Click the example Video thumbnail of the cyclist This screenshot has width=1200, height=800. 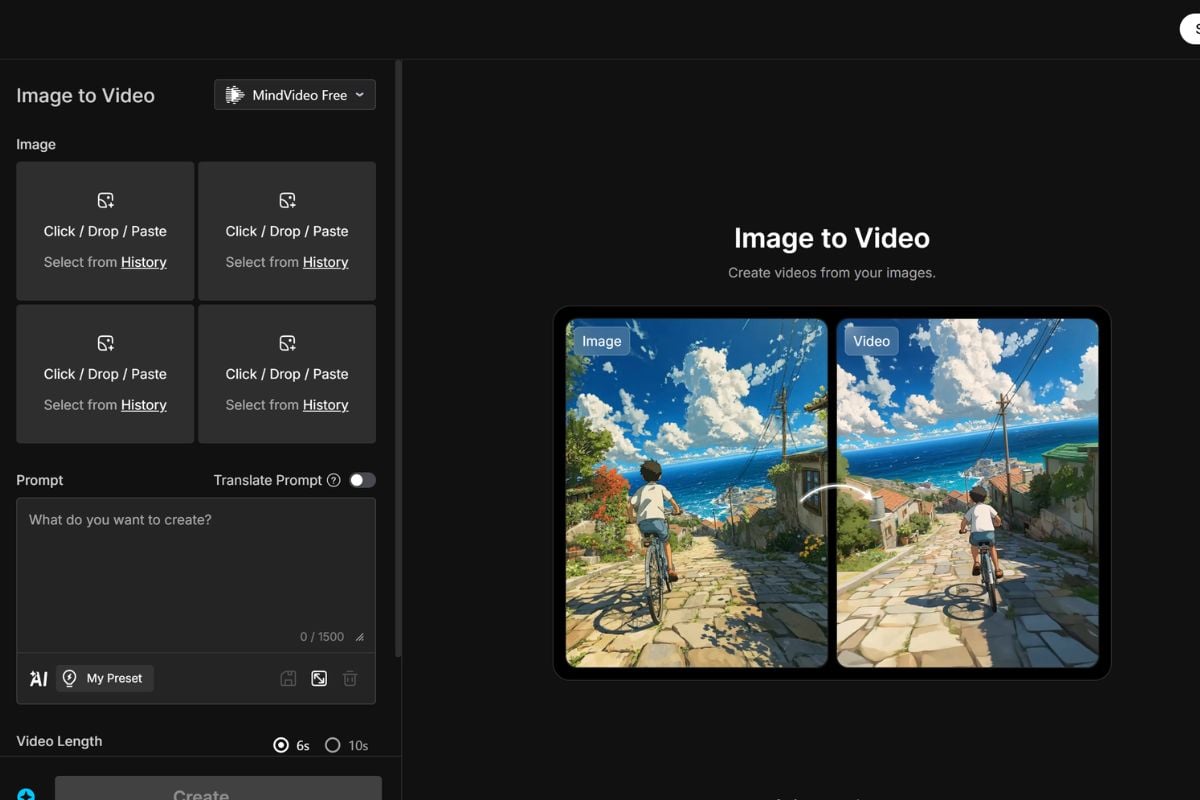[x=968, y=493]
